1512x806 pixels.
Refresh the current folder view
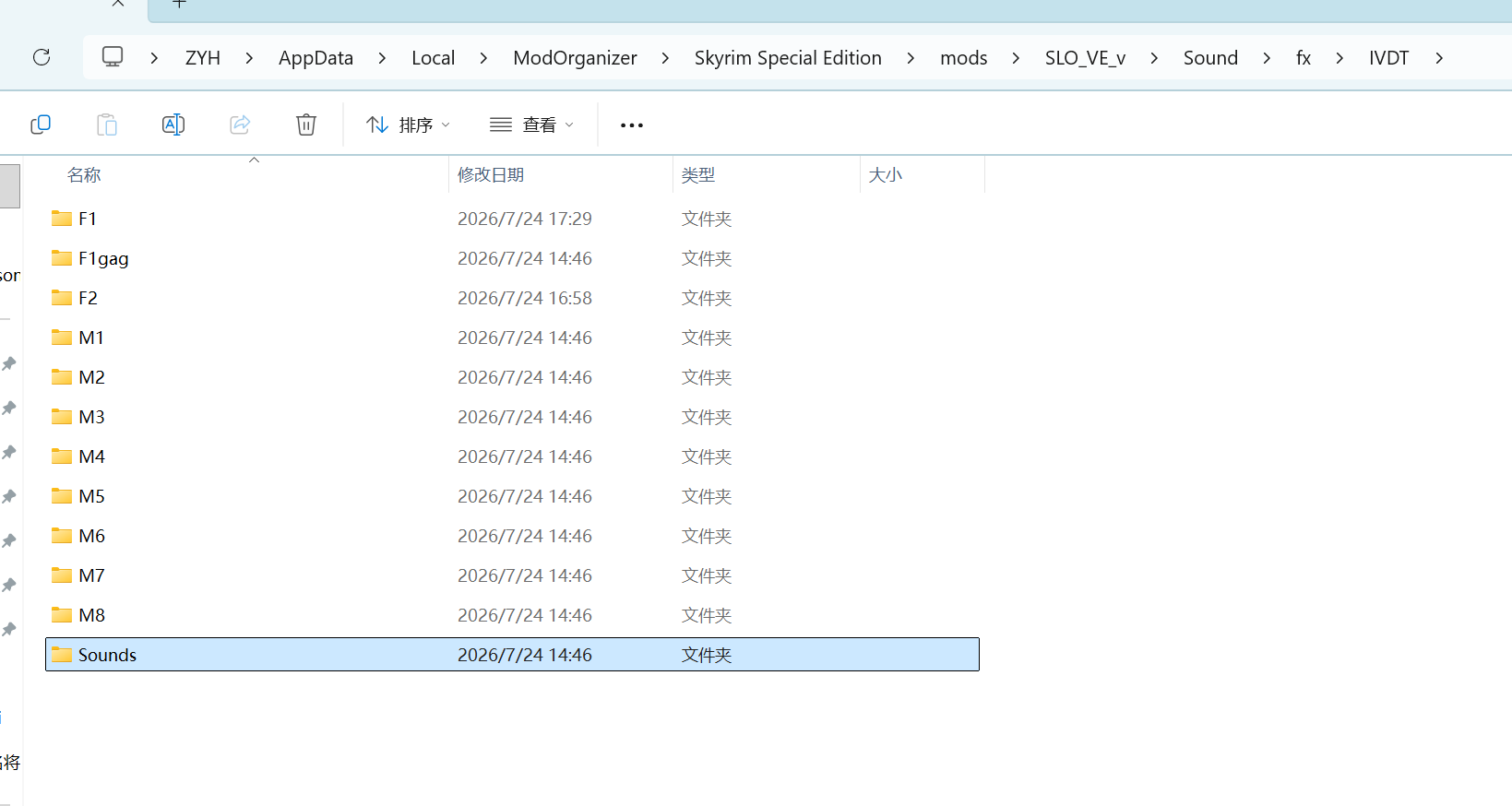point(42,57)
